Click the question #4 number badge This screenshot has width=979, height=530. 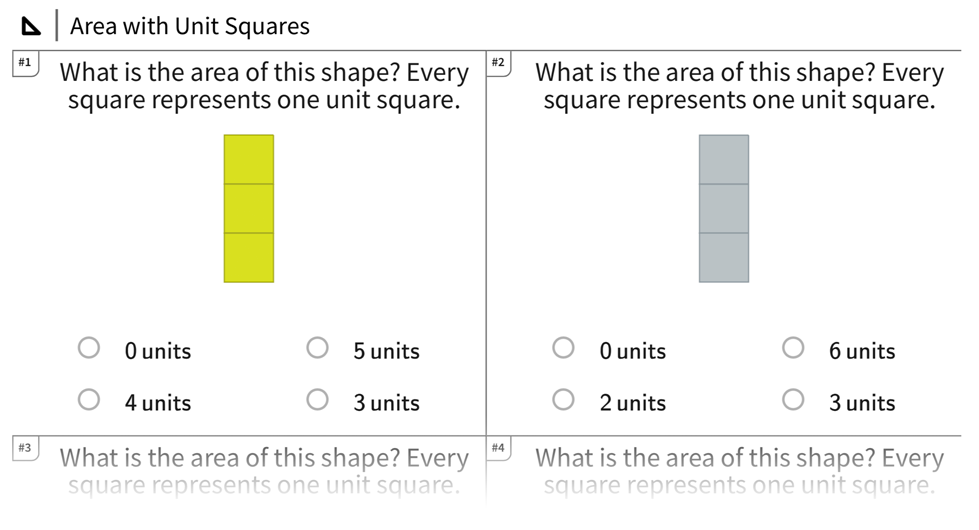coord(499,448)
